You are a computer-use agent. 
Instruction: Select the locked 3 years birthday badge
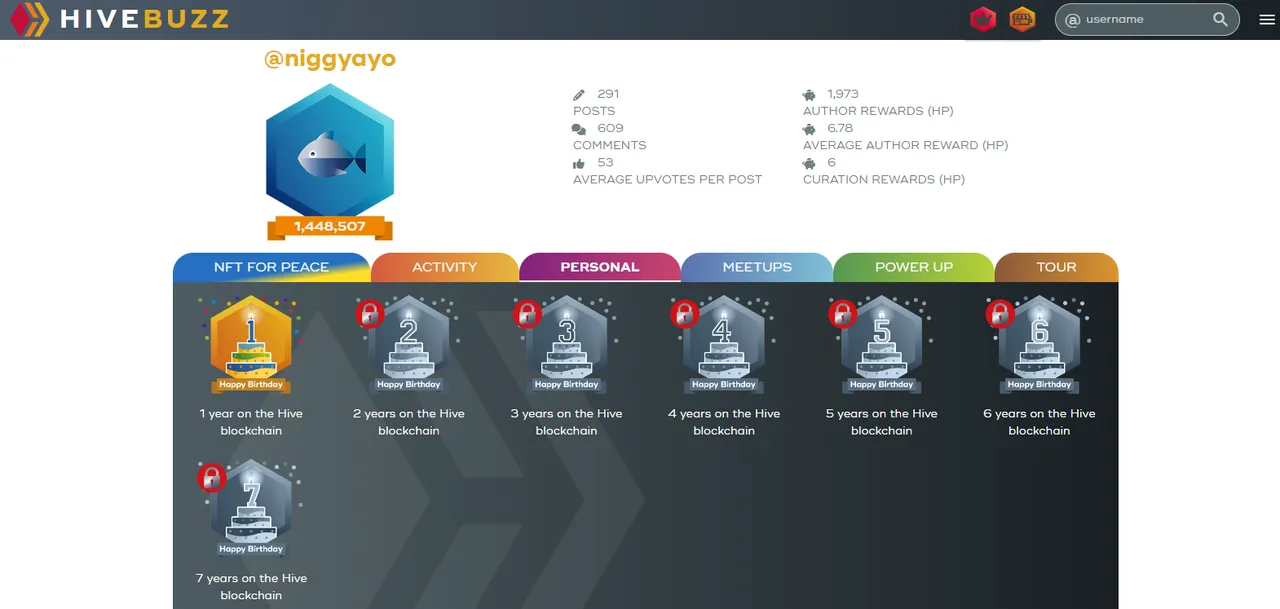[x=567, y=345]
